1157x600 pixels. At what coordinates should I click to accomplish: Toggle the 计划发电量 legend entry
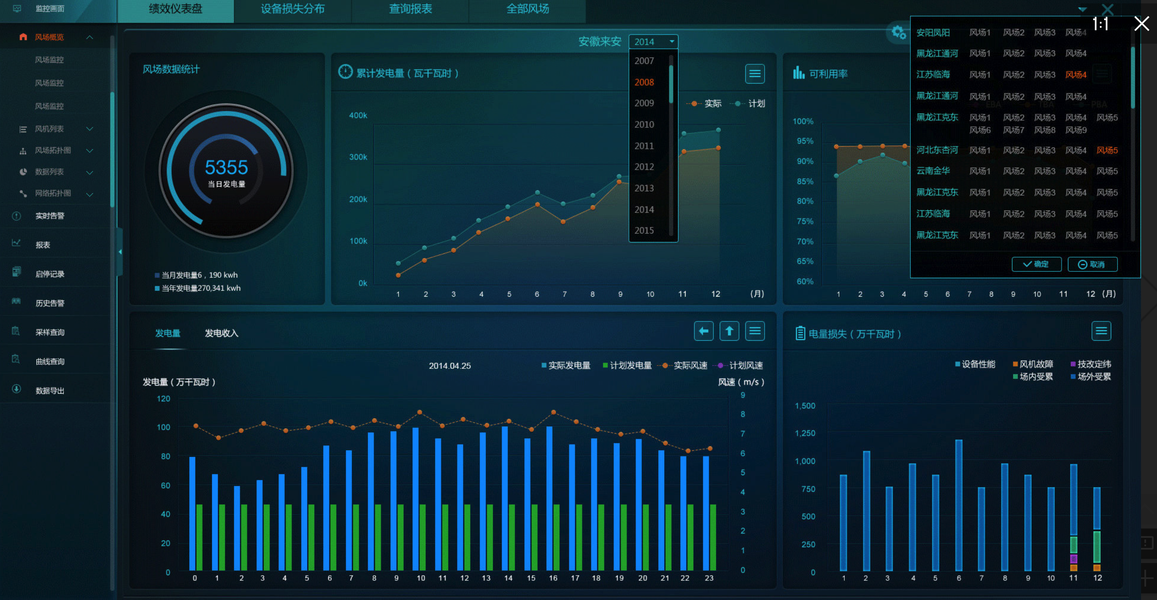[627, 365]
